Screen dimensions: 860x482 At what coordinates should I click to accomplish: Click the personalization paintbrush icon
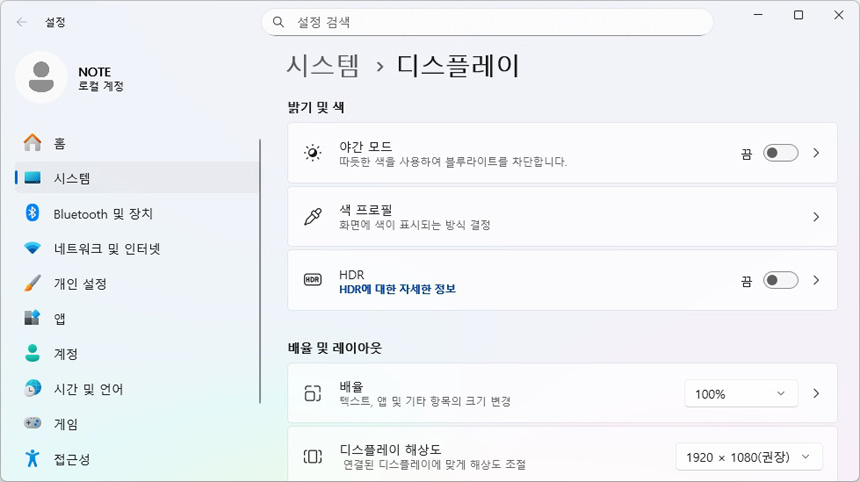point(33,283)
